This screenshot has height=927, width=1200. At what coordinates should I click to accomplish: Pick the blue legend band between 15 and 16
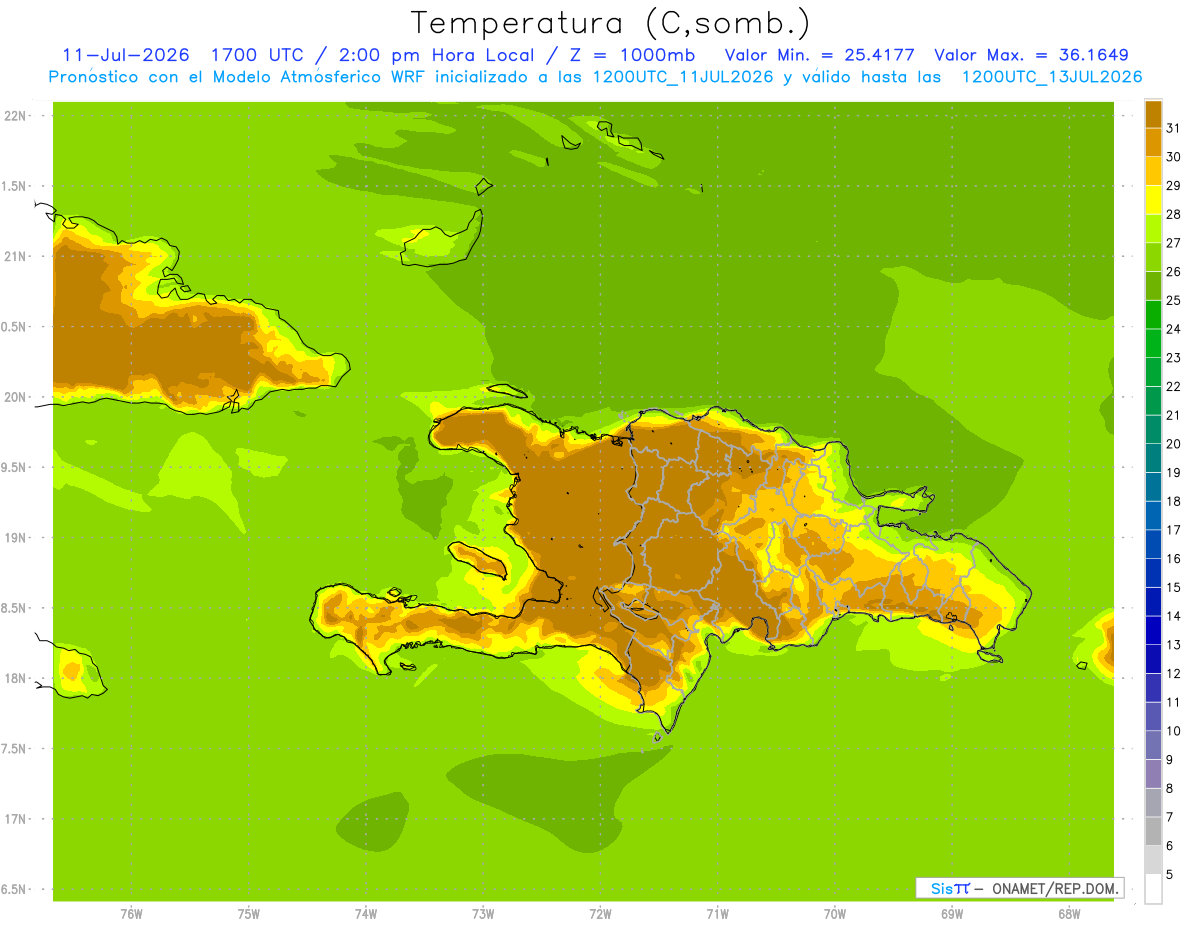pyautogui.click(x=1153, y=573)
